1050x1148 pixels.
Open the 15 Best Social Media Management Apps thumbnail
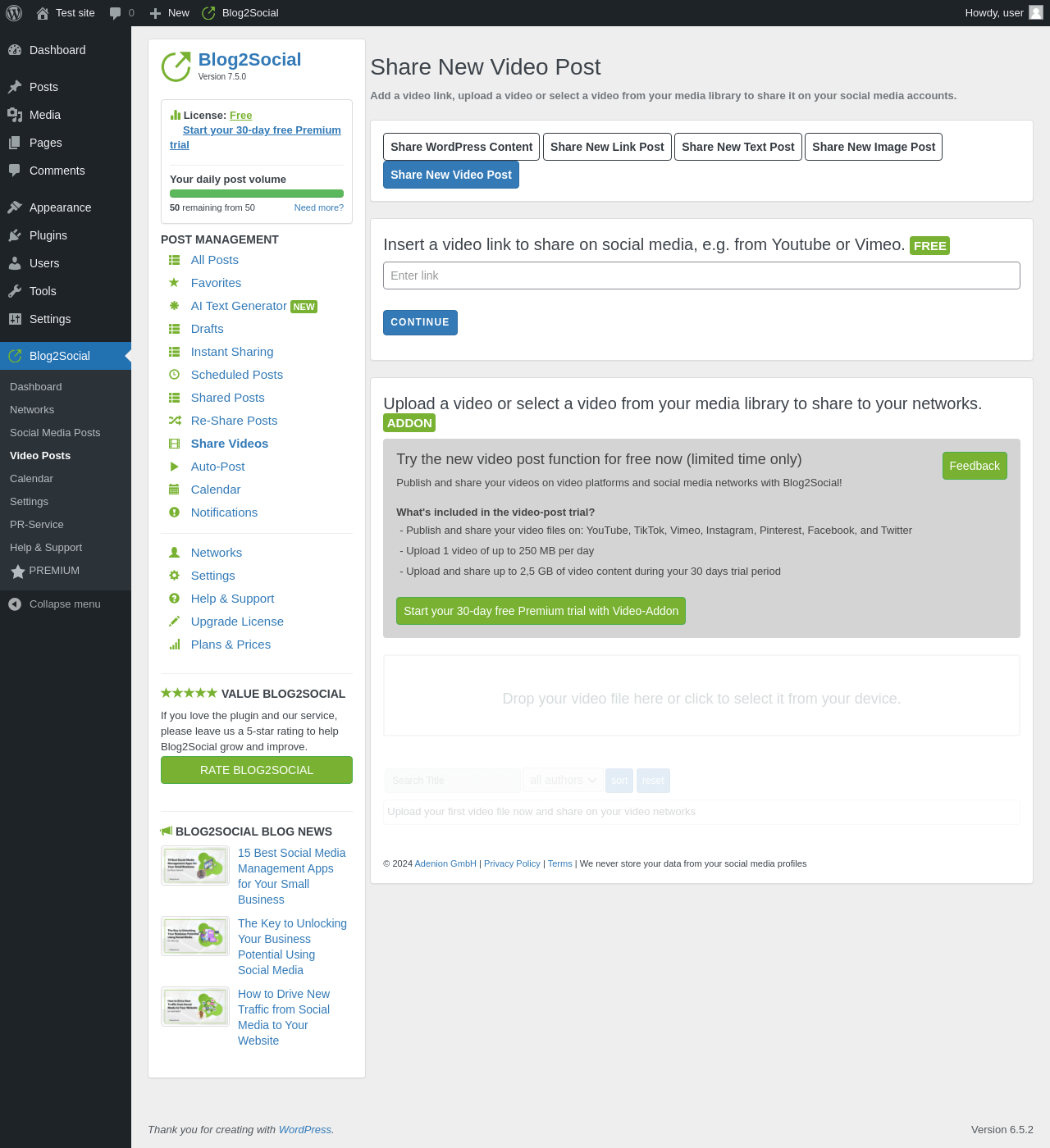coord(195,865)
